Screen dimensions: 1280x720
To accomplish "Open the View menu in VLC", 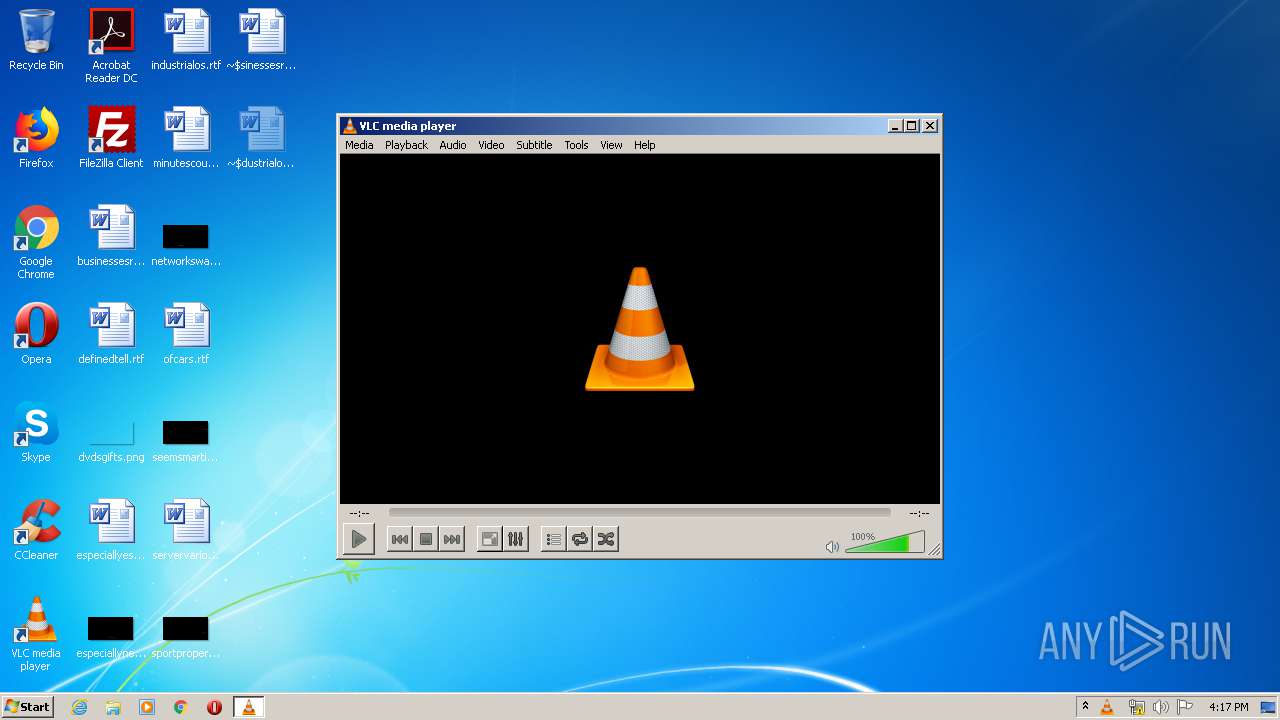I will tap(611, 145).
